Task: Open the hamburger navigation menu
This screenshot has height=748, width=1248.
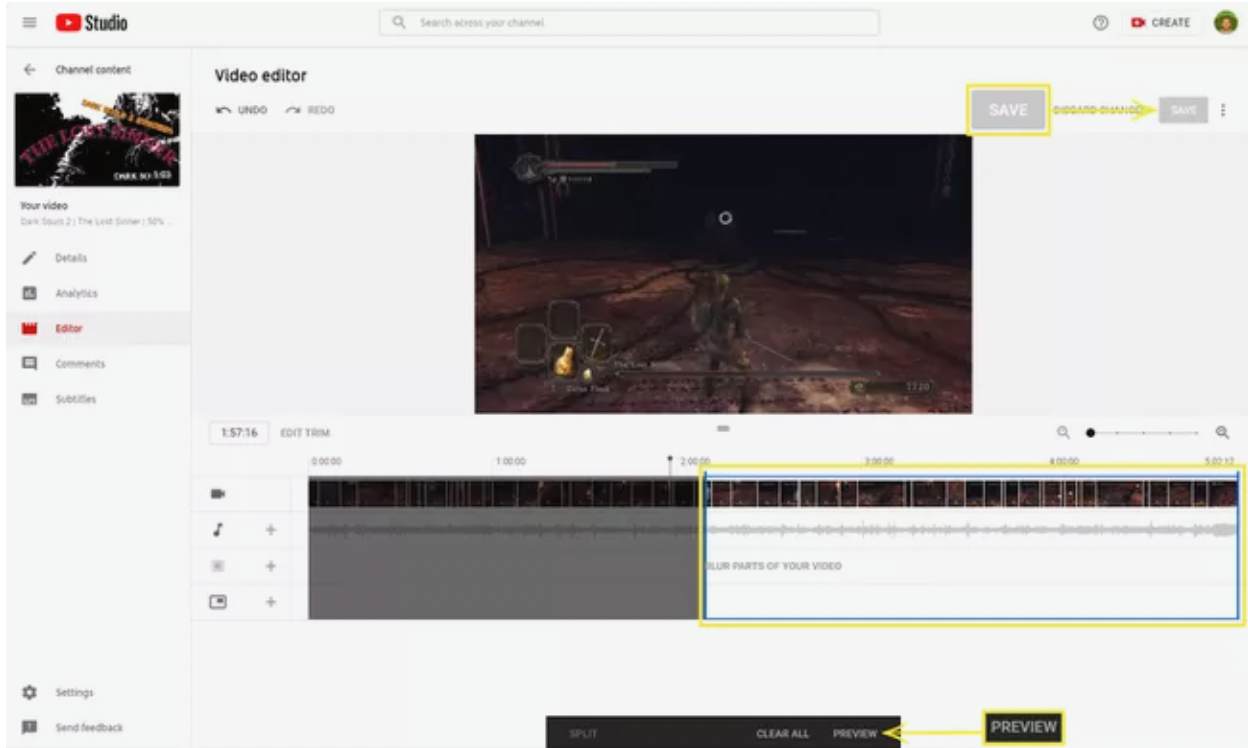Action: tap(29, 23)
